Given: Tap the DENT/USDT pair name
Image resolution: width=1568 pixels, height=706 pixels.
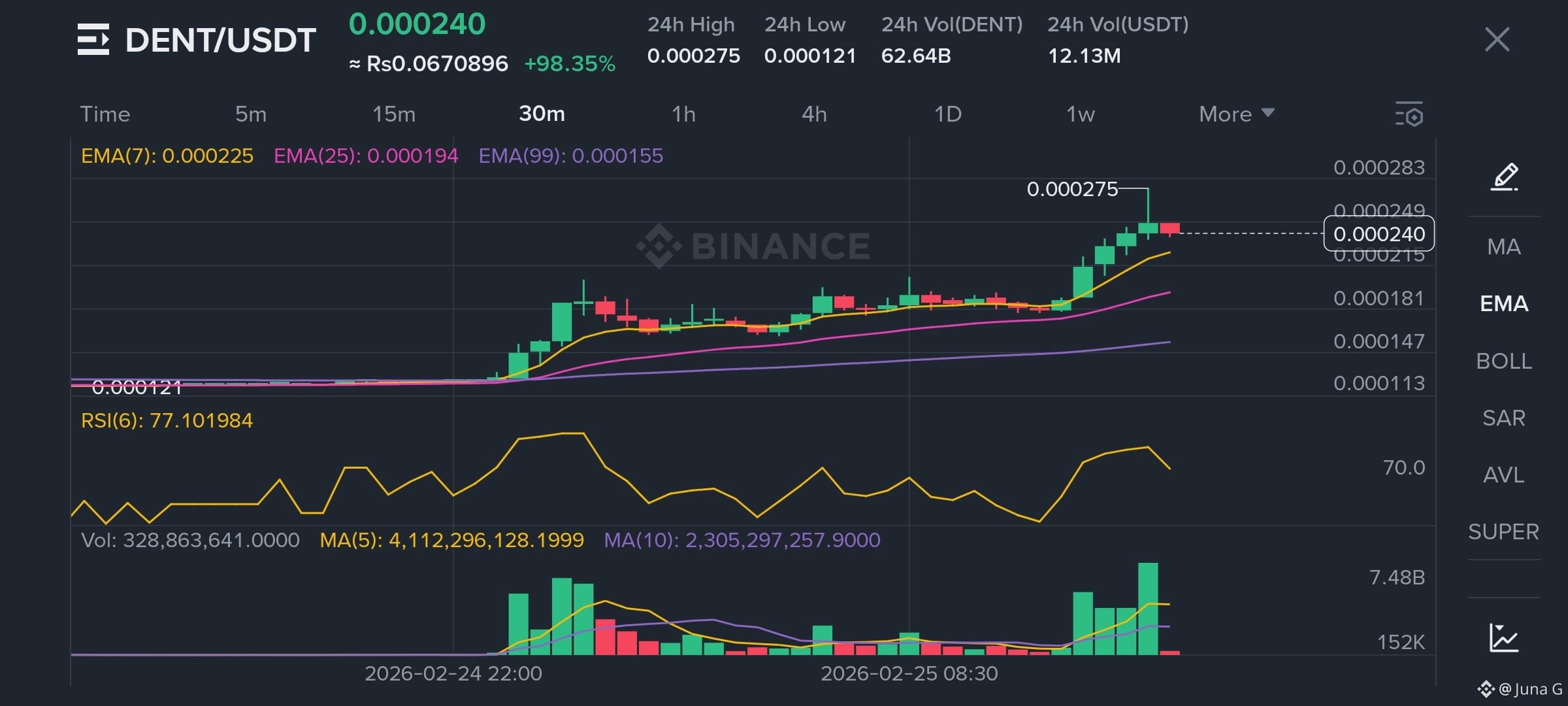Looking at the screenshot, I should point(221,40).
